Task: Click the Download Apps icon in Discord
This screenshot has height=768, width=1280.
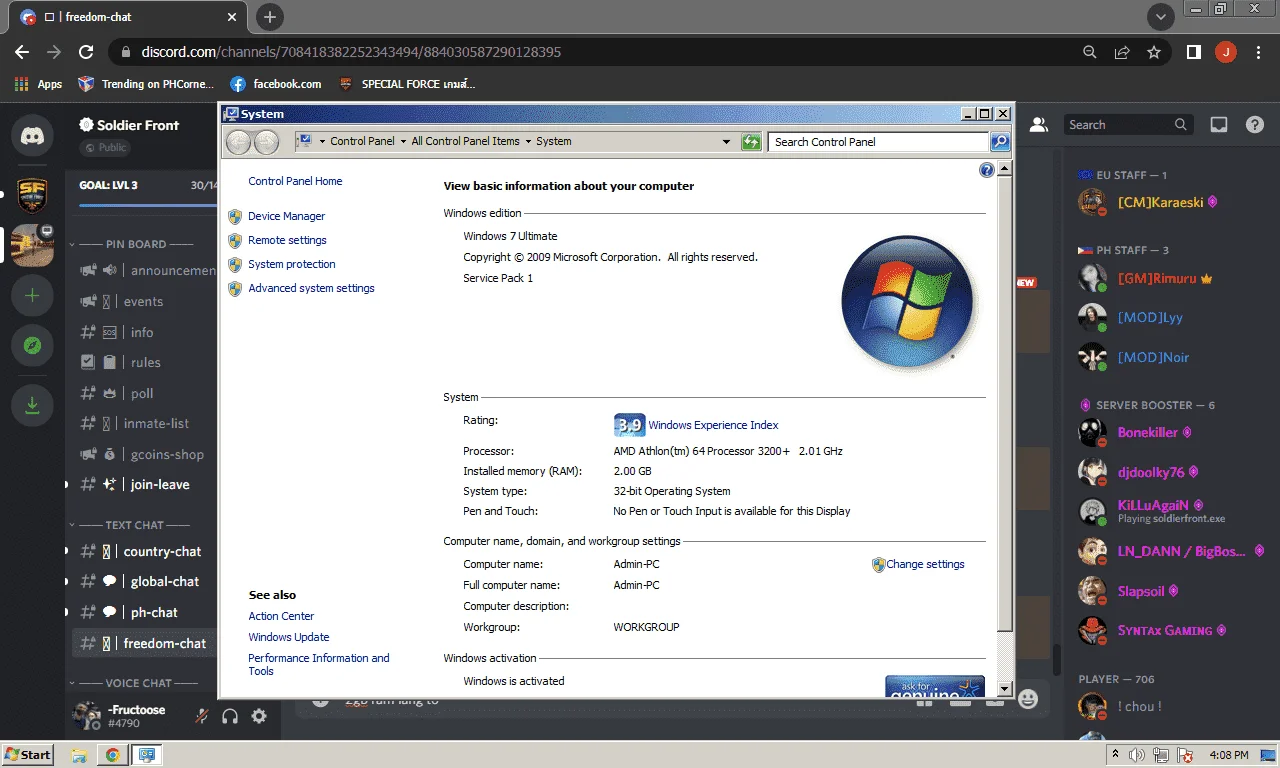Action: (32, 404)
